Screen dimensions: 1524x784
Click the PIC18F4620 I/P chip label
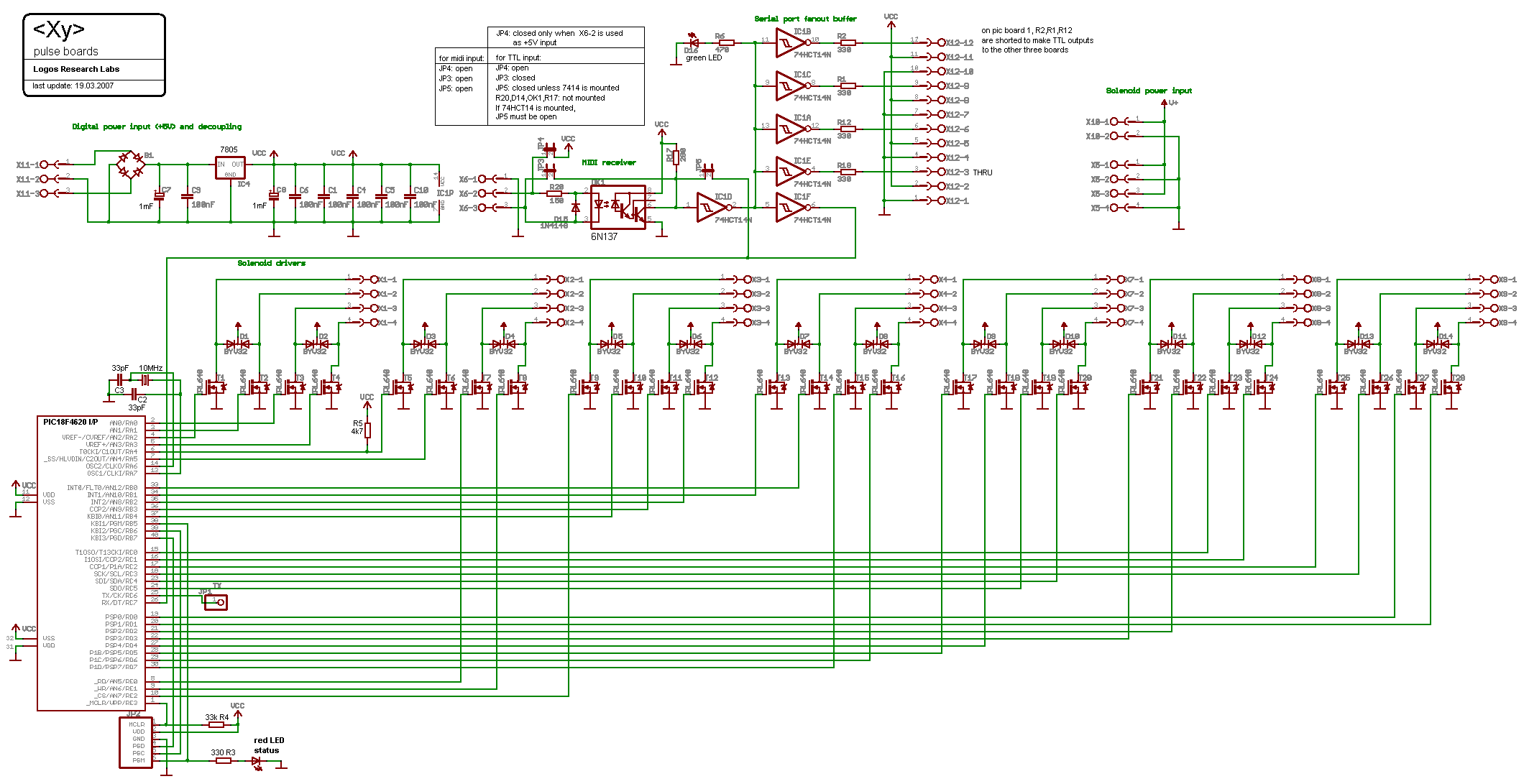[x=70, y=422]
